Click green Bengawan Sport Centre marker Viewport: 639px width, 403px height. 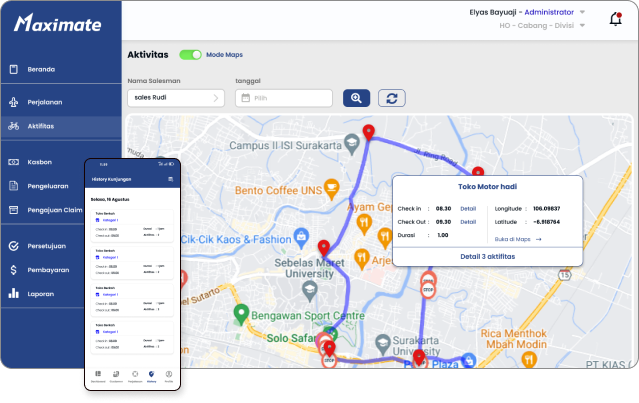pos(241,314)
